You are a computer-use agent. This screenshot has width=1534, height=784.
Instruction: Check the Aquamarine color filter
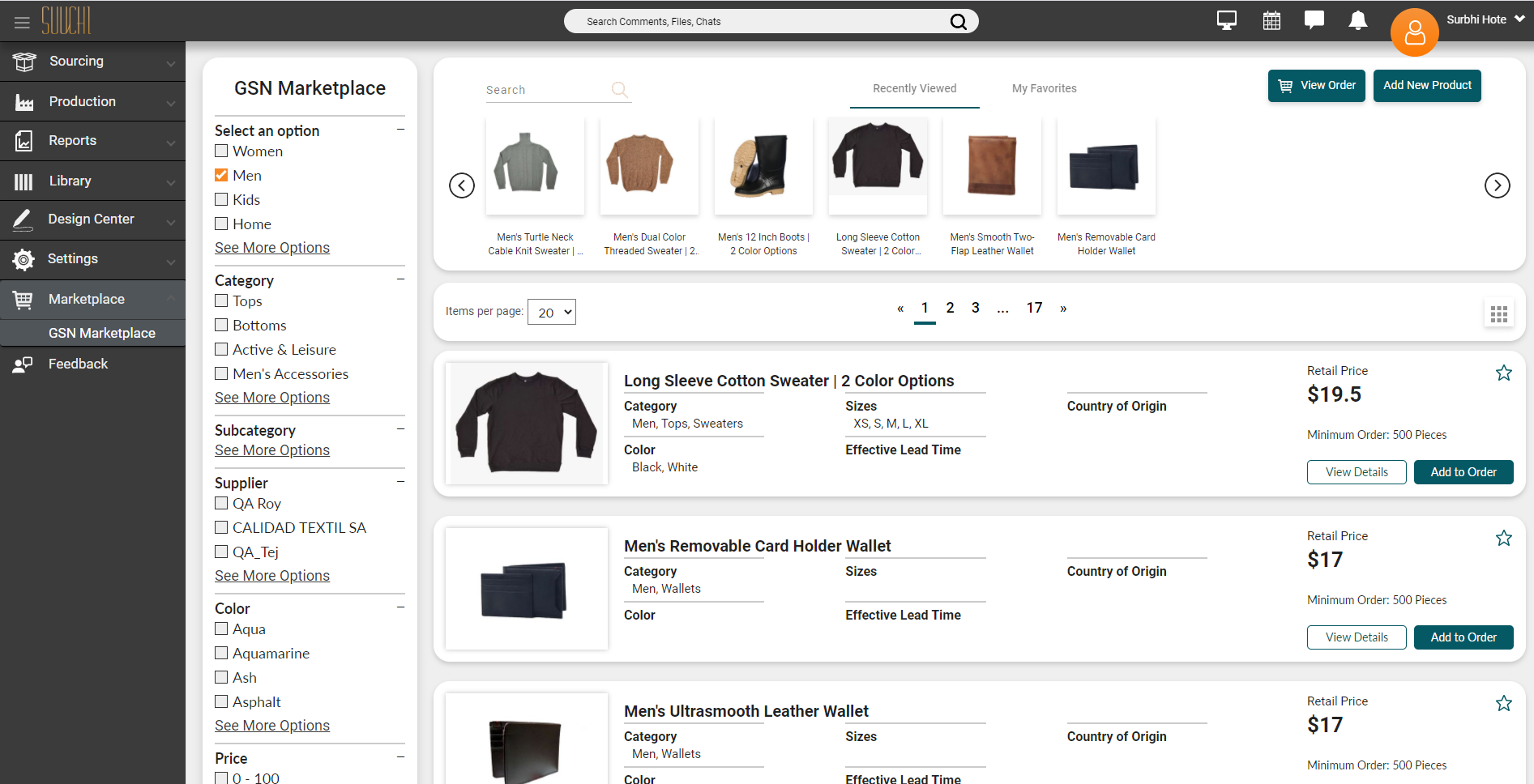click(221, 653)
